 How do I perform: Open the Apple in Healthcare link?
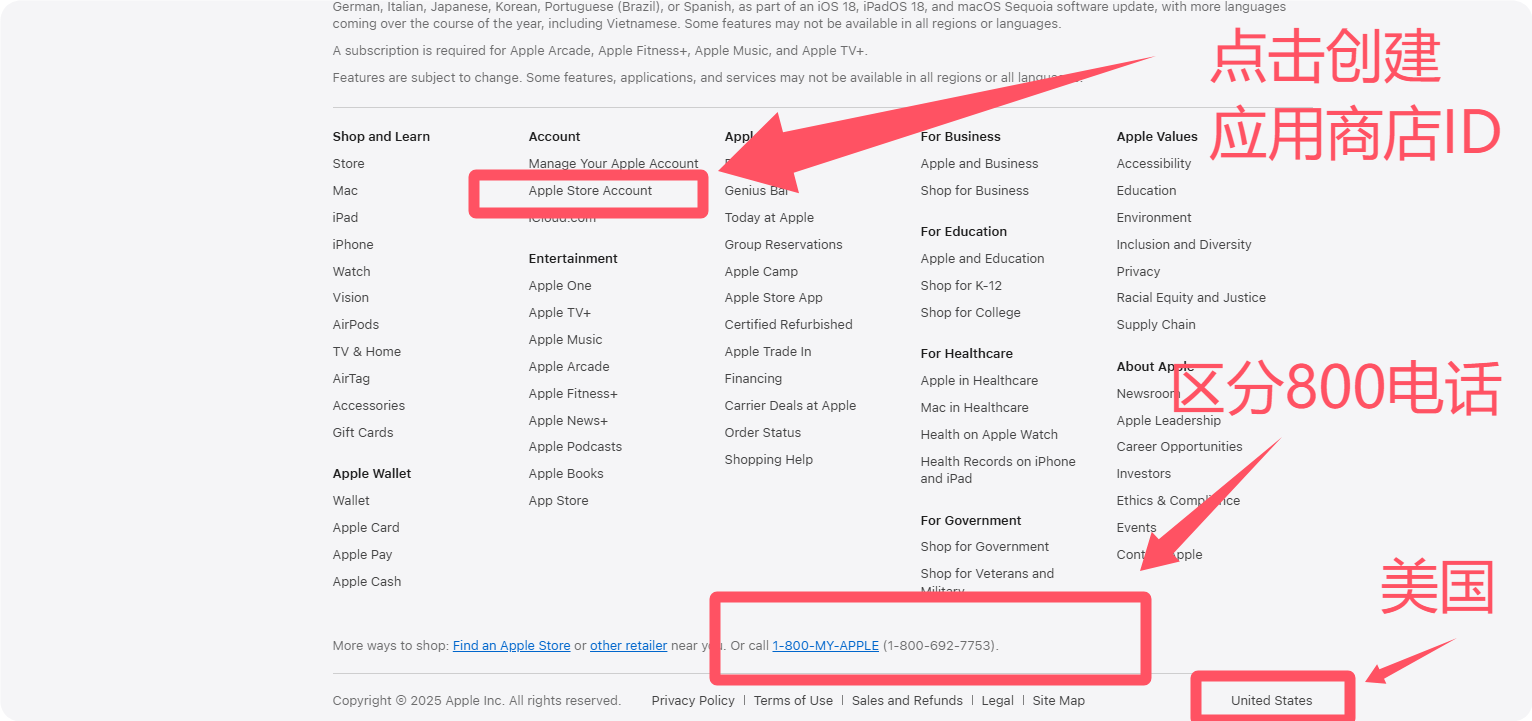click(979, 381)
